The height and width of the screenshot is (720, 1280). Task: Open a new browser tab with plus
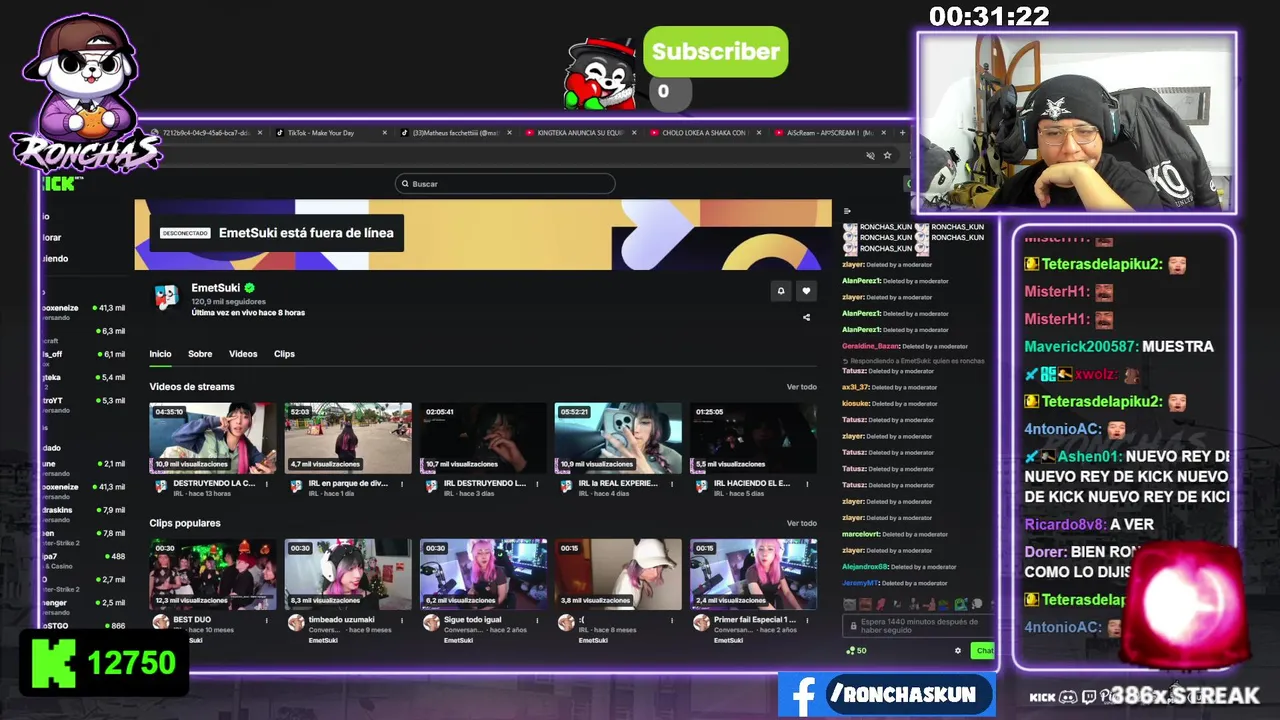click(902, 132)
